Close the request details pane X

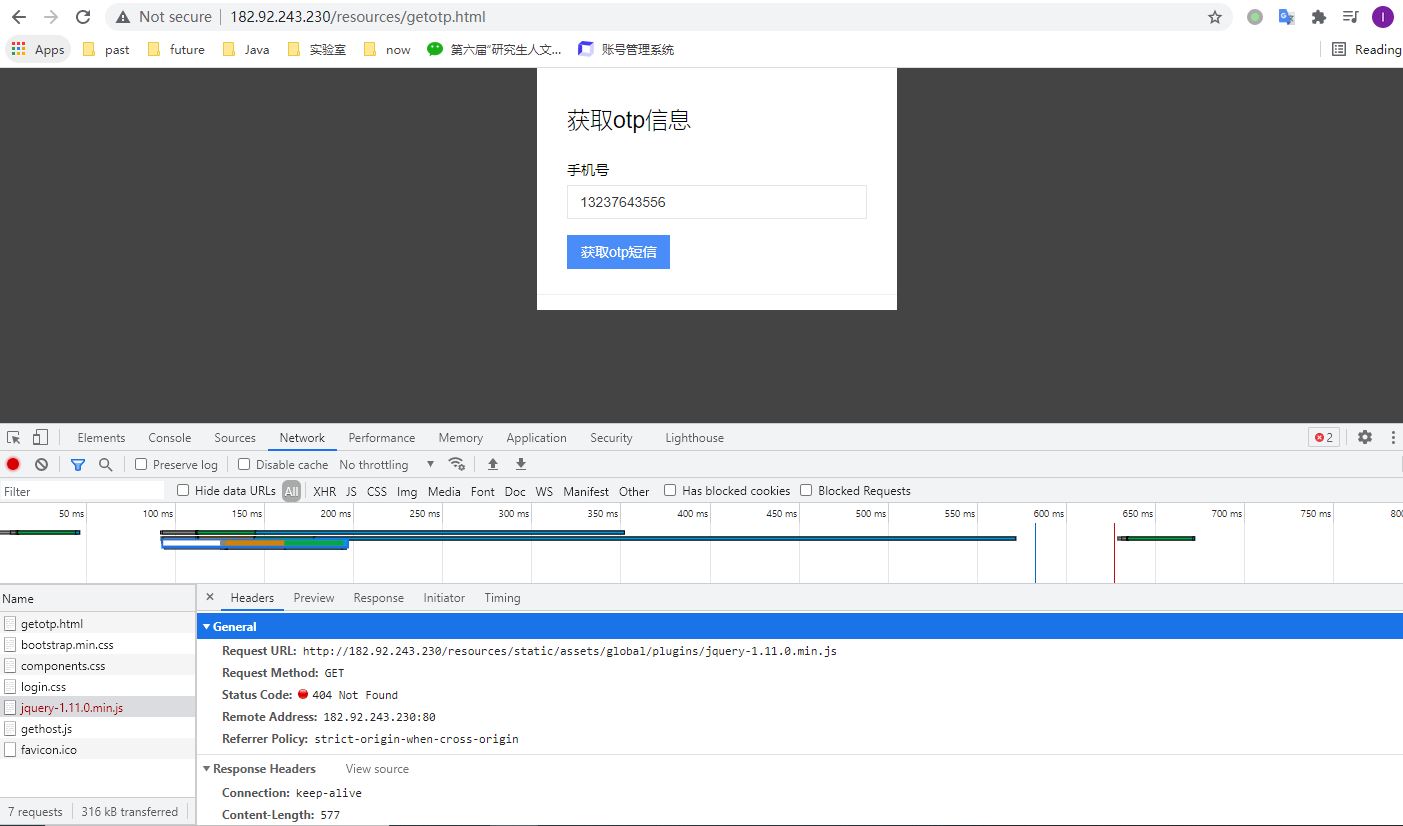(210, 597)
